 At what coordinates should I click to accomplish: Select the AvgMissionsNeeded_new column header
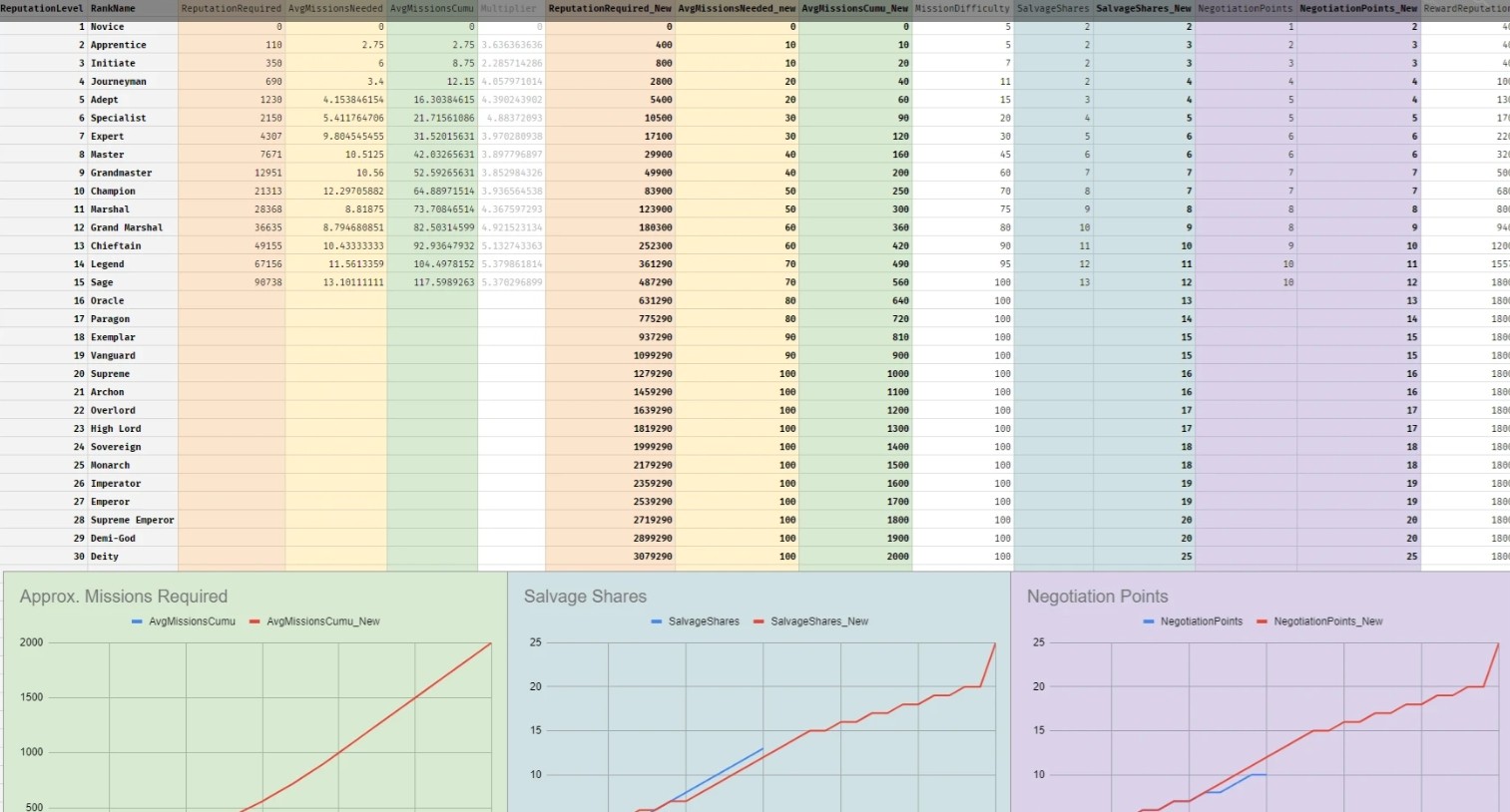(737, 8)
